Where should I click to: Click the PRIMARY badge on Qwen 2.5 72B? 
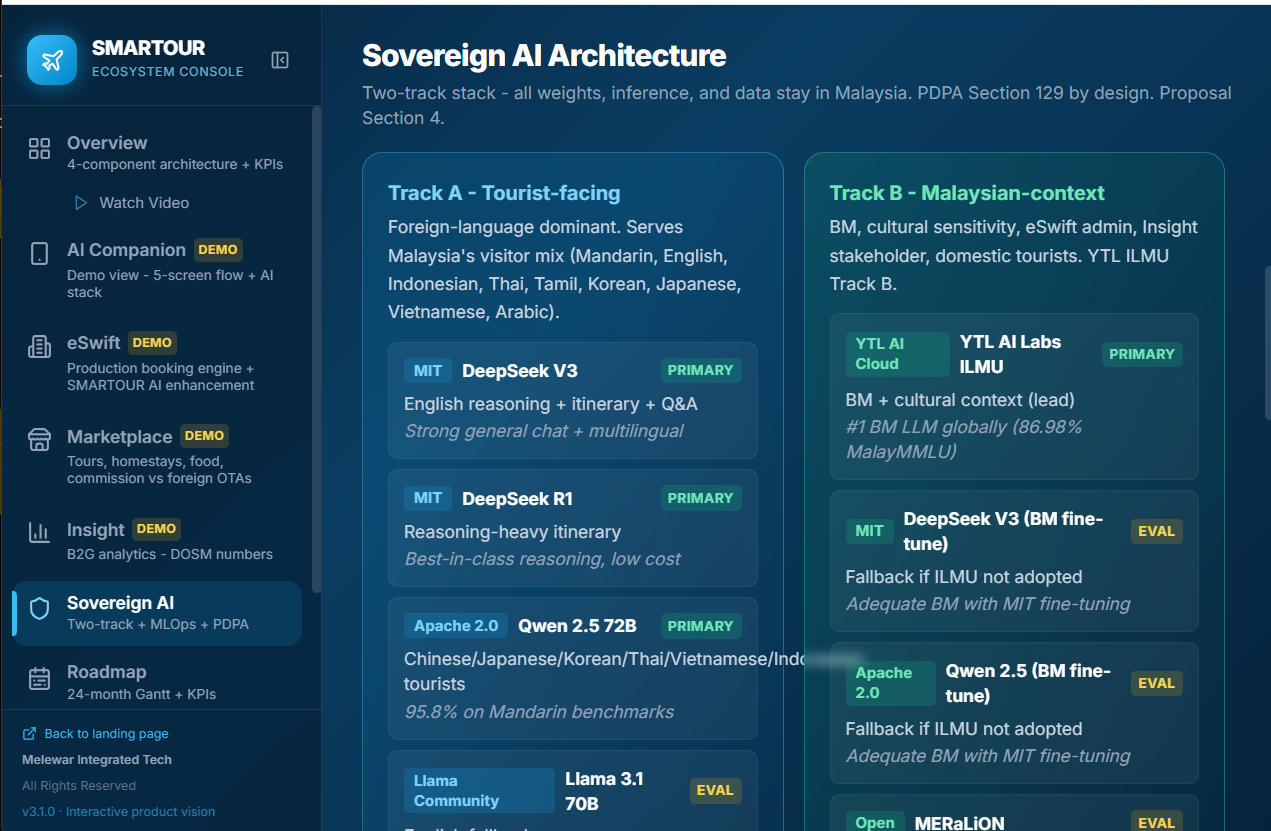point(700,626)
